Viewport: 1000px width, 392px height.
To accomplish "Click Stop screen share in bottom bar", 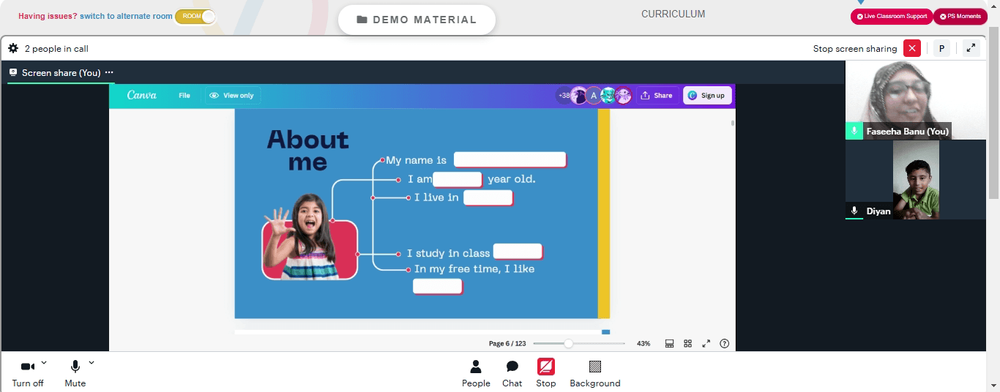I will click(x=546, y=374).
